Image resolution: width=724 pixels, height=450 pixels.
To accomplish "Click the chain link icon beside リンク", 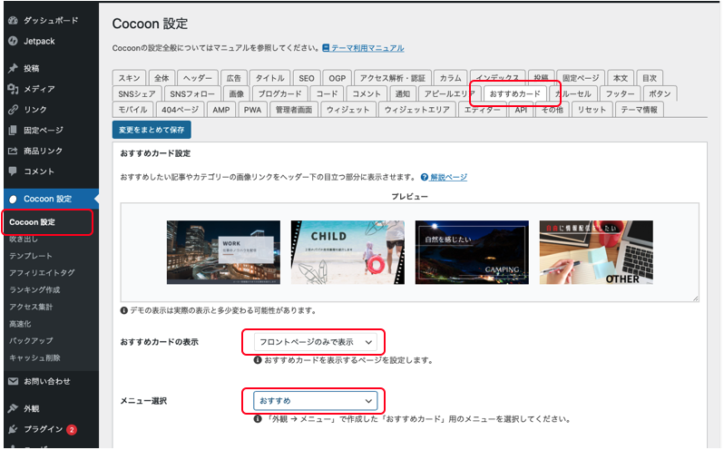I will pos(13,109).
